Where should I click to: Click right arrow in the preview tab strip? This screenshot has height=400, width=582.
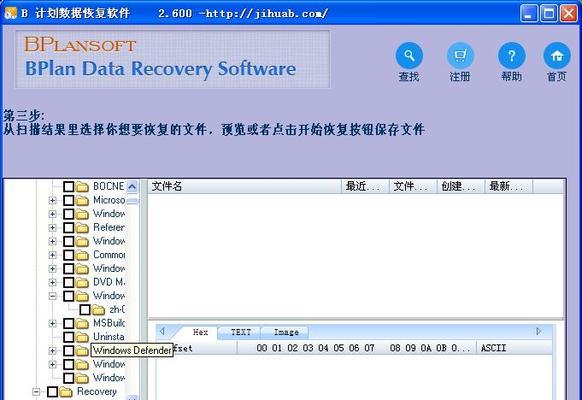[x=539, y=331]
